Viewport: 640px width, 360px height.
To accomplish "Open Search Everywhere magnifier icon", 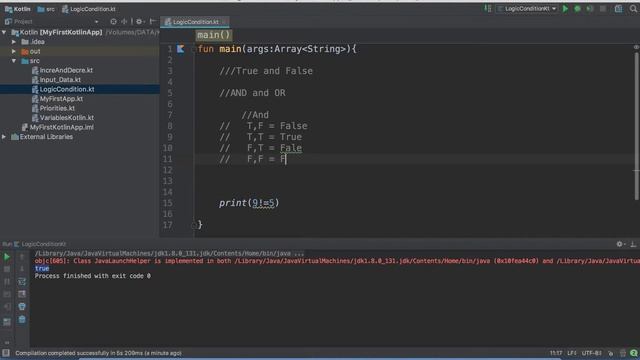I will (633, 9).
